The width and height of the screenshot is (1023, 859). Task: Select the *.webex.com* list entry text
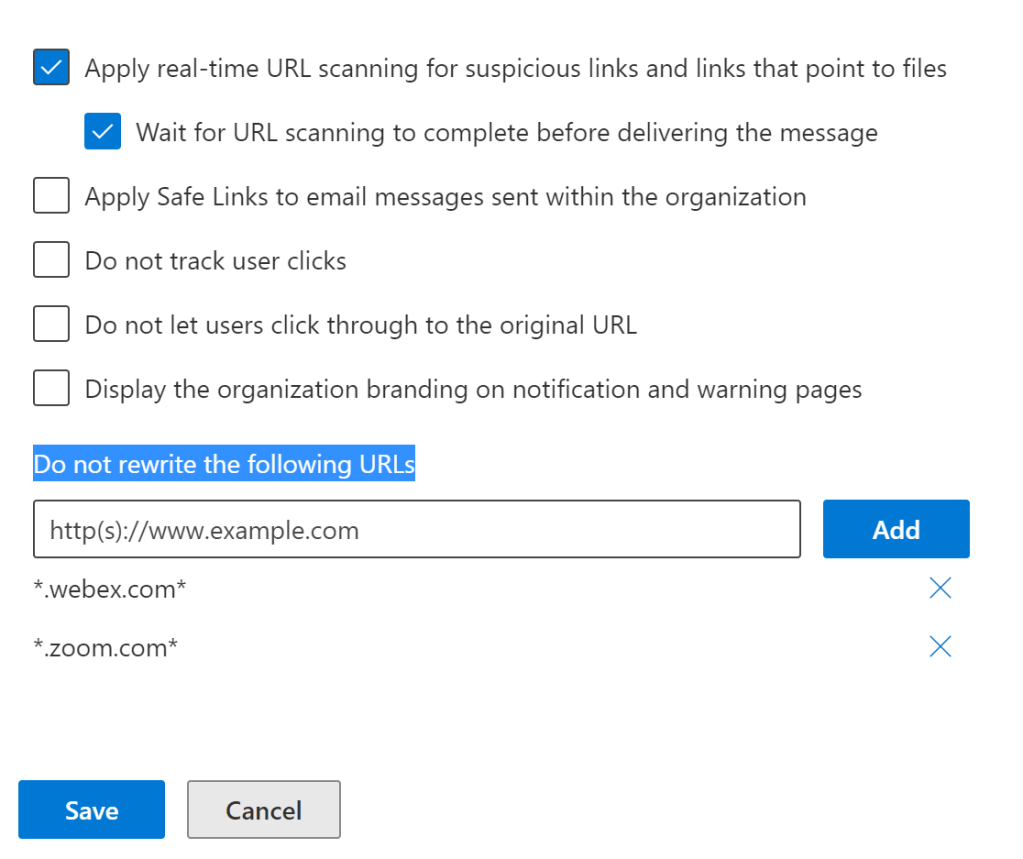tap(109, 590)
